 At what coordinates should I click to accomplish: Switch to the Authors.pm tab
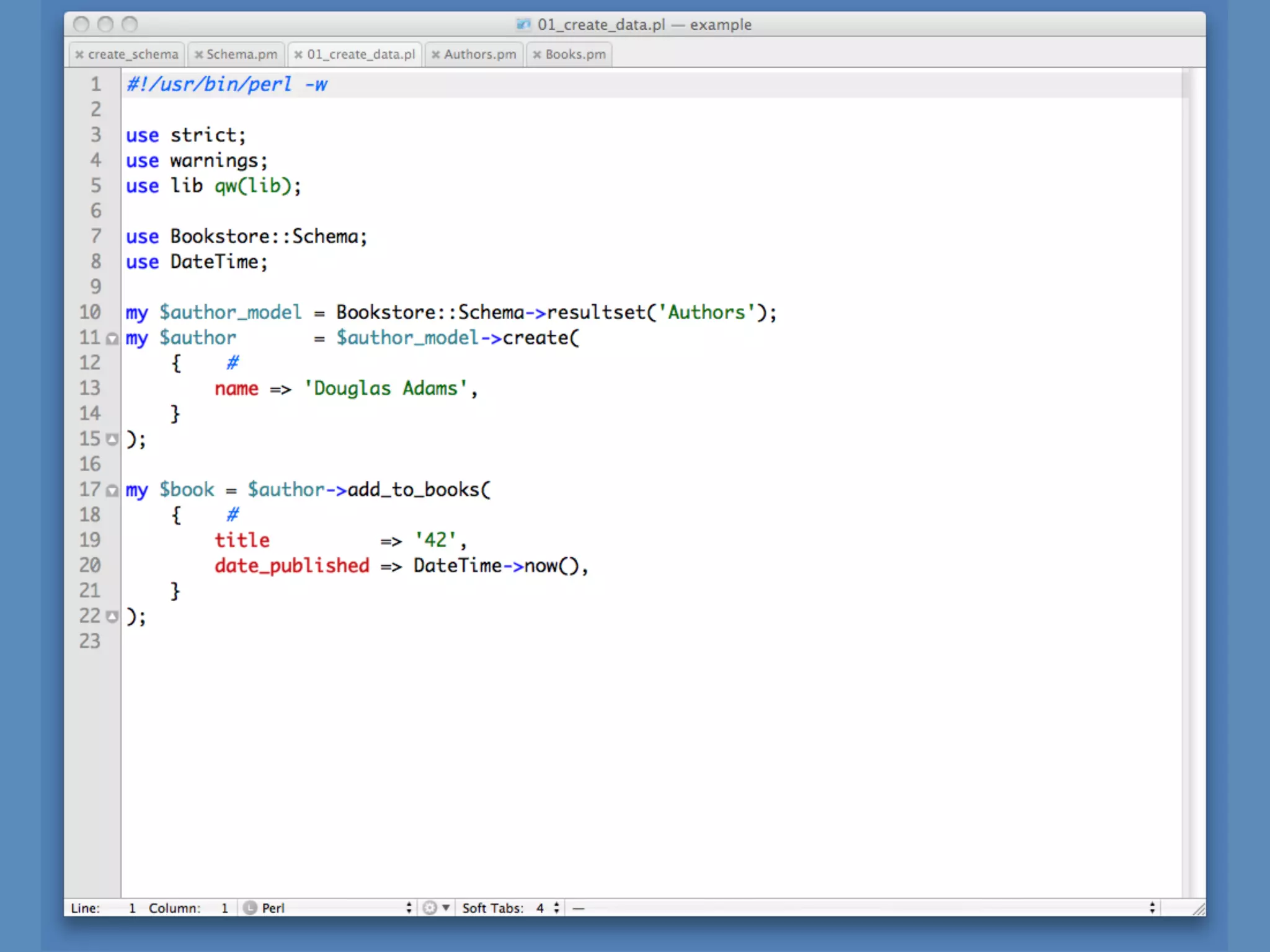point(480,55)
